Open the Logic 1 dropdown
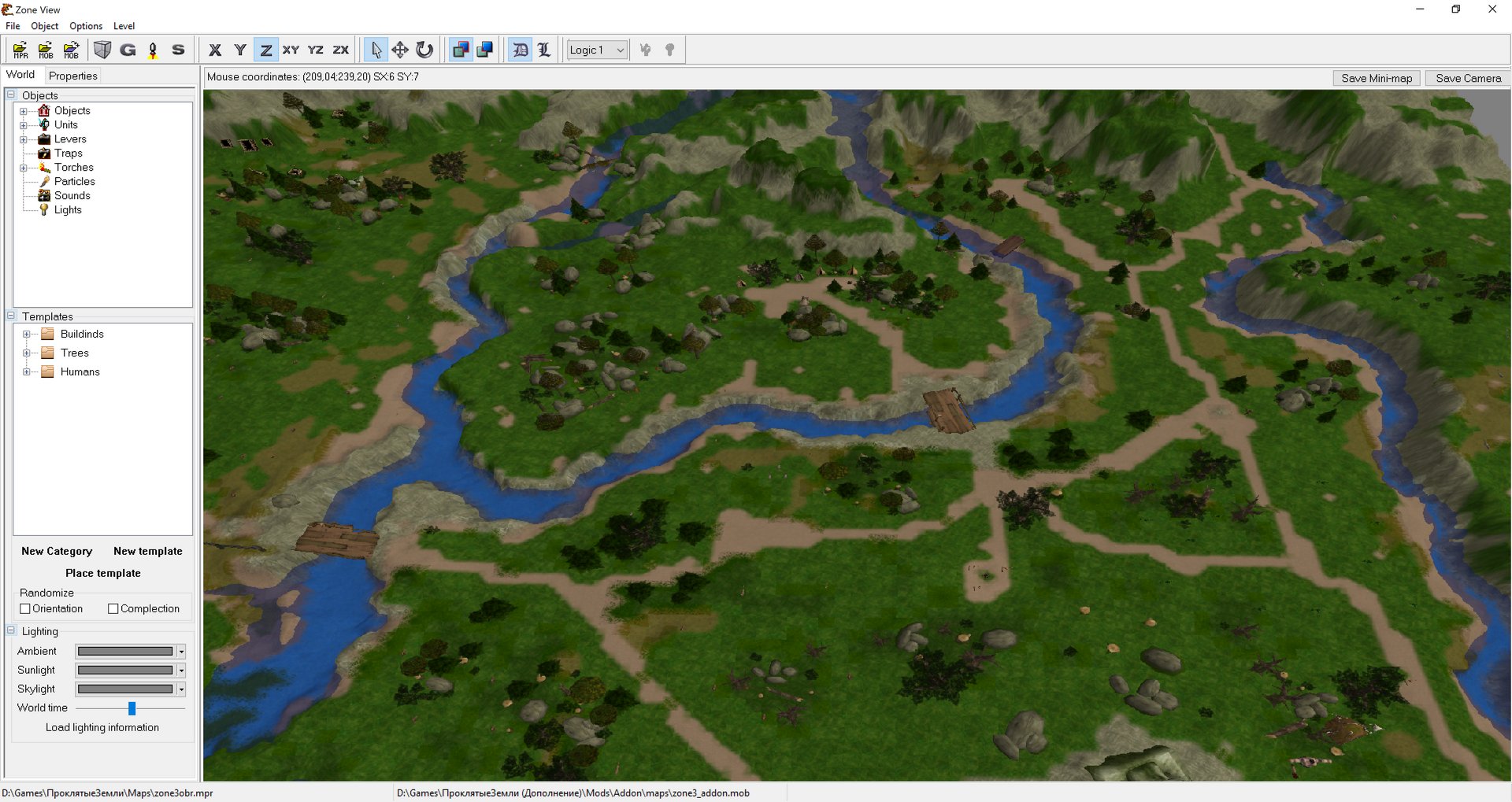This screenshot has width=1512, height=802. click(x=597, y=50)
